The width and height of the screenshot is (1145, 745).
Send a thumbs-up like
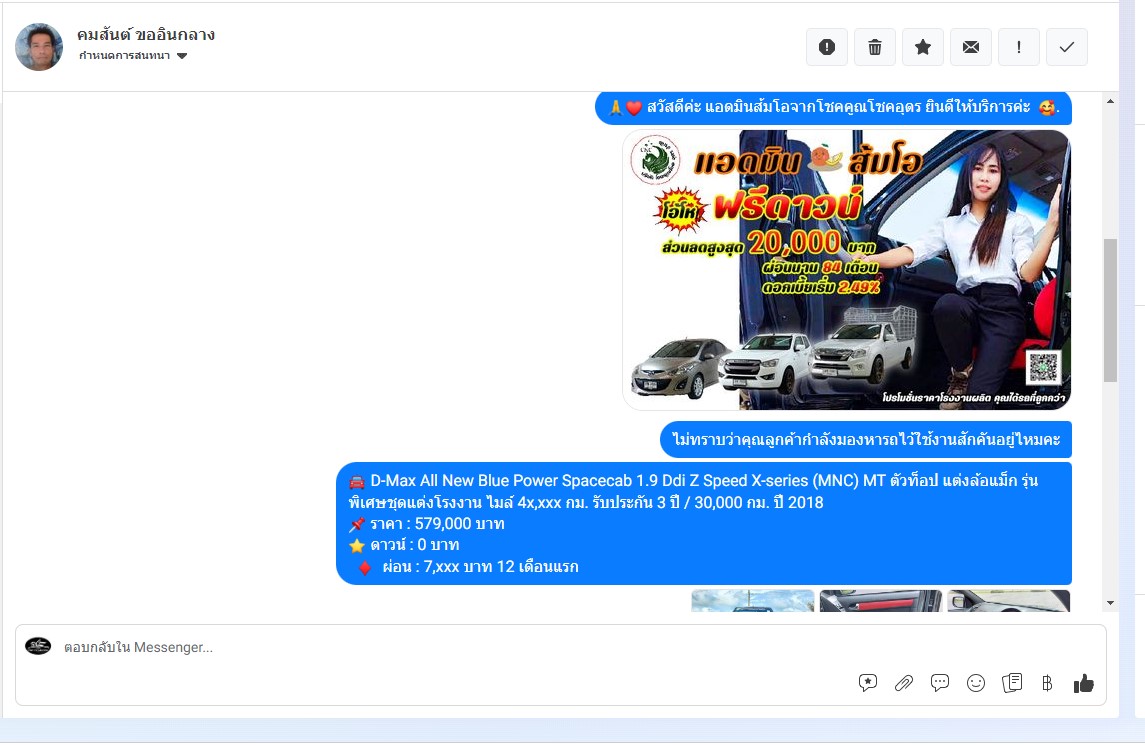[x=1084, y=683]
